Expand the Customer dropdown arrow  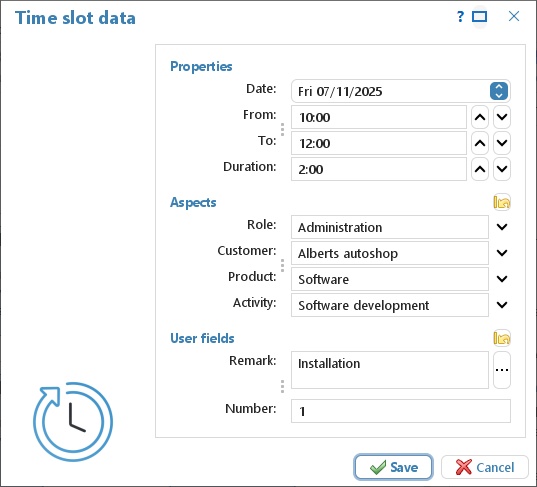tap(502, 253)
